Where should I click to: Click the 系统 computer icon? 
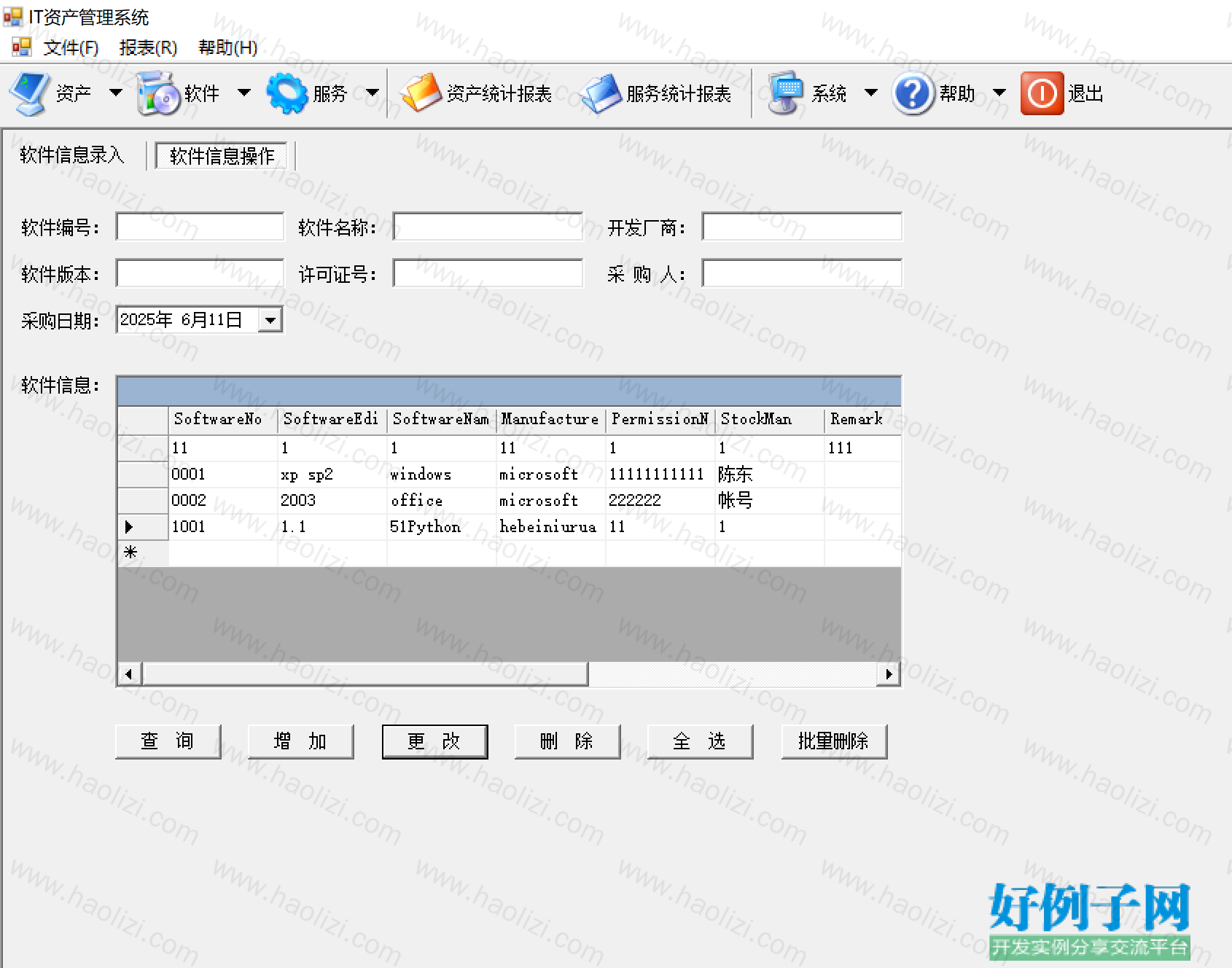pos(786,93)
